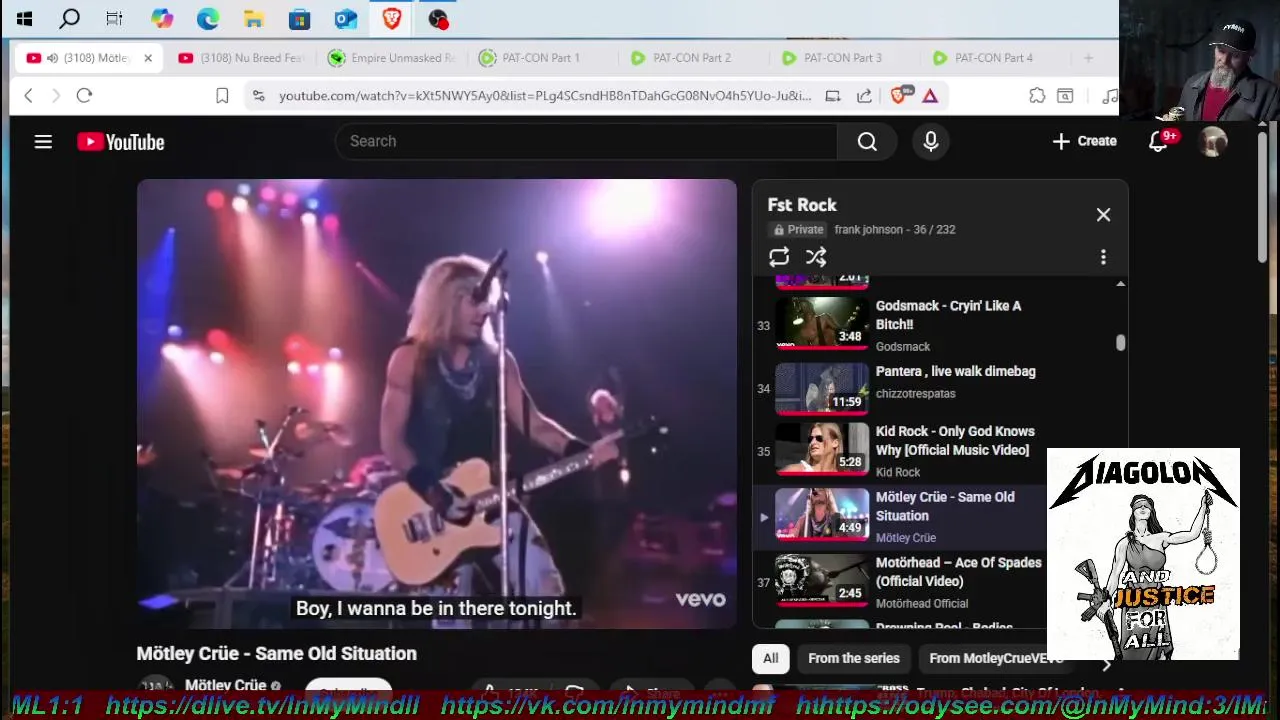Open a new browser tab
Viewport: 1280px width, 720px height.
(1088, 58)
